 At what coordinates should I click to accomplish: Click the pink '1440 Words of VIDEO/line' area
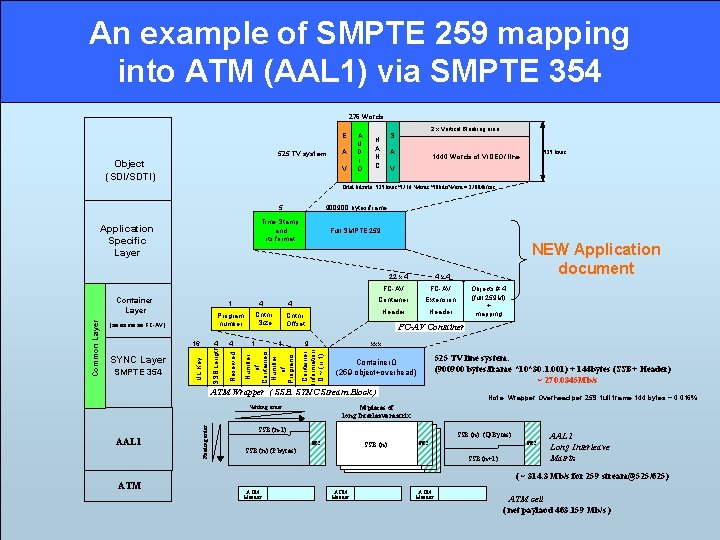(x=464, y=159)
